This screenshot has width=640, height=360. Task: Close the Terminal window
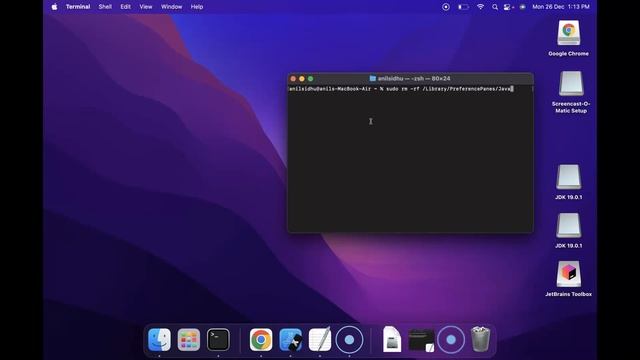click(x=293, y=79)
